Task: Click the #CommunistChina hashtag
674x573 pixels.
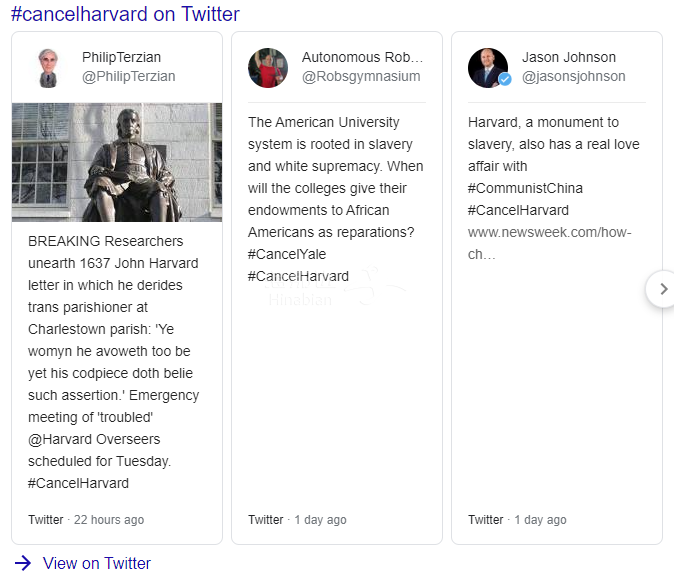Action: tap(525, 188)
